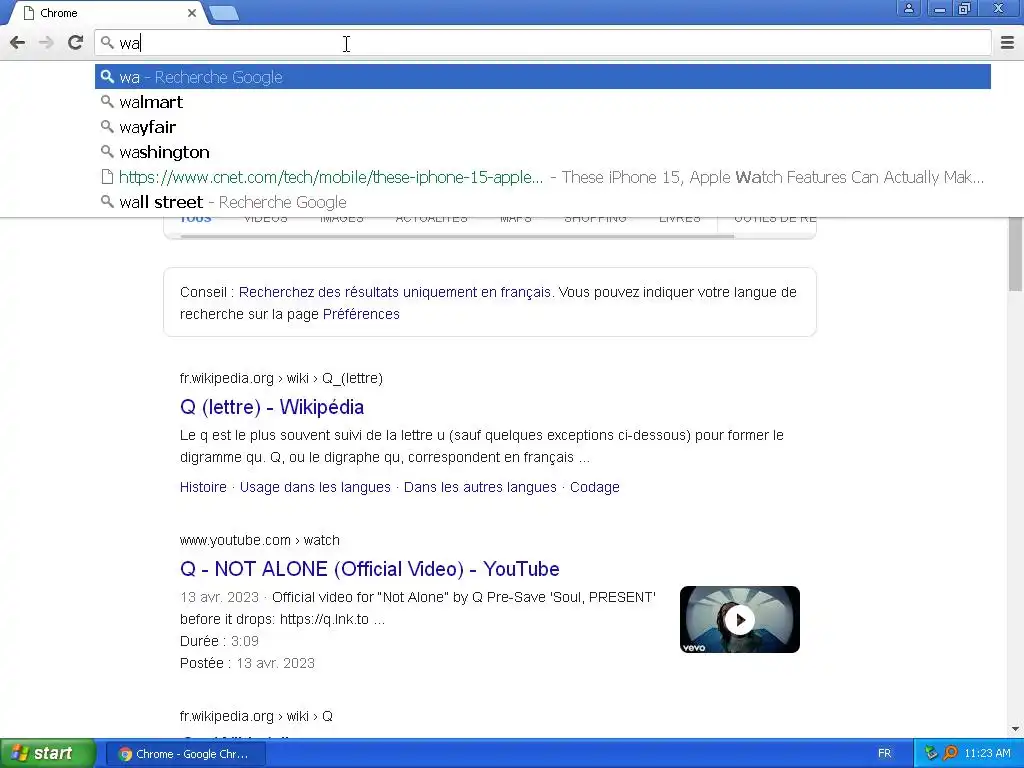1024x768 pixels.
Task: Reload the page with the refresh icon
Action: [x=75, y=43]
